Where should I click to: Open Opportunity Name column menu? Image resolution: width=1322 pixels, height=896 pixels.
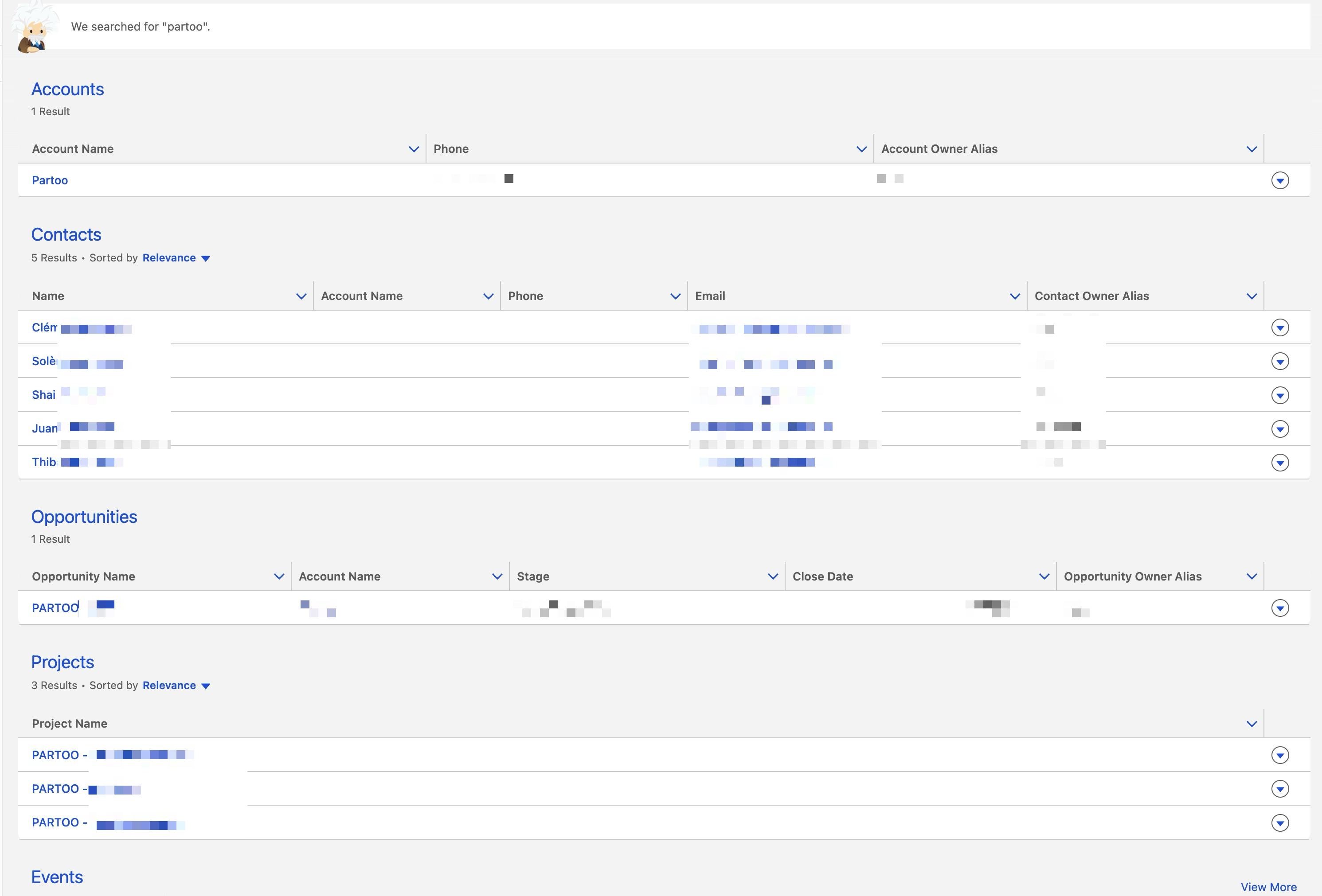tap(279, 577)
